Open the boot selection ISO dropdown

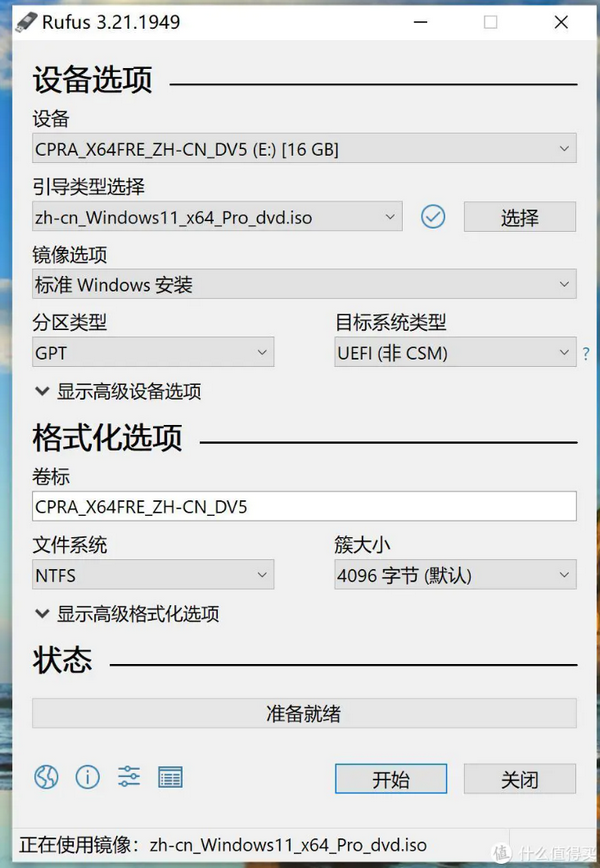click(x=217, y=217)
